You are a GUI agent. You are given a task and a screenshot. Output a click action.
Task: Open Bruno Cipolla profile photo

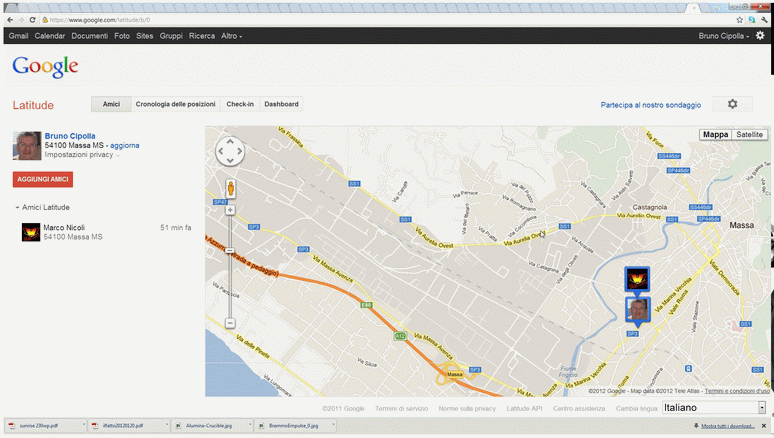click(27, 146)
